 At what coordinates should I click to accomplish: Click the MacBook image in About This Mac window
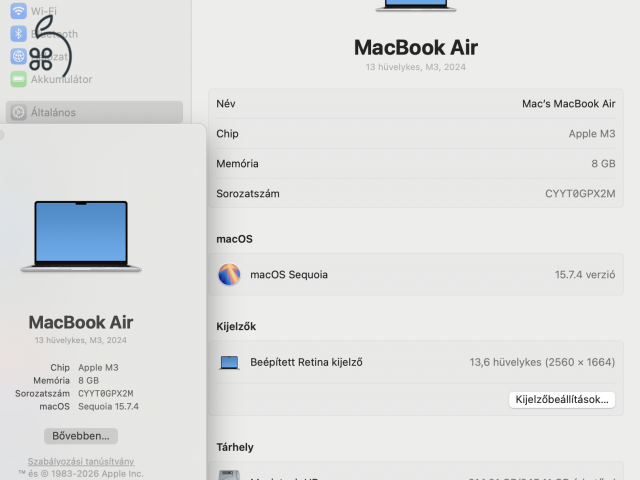point(81,236)
